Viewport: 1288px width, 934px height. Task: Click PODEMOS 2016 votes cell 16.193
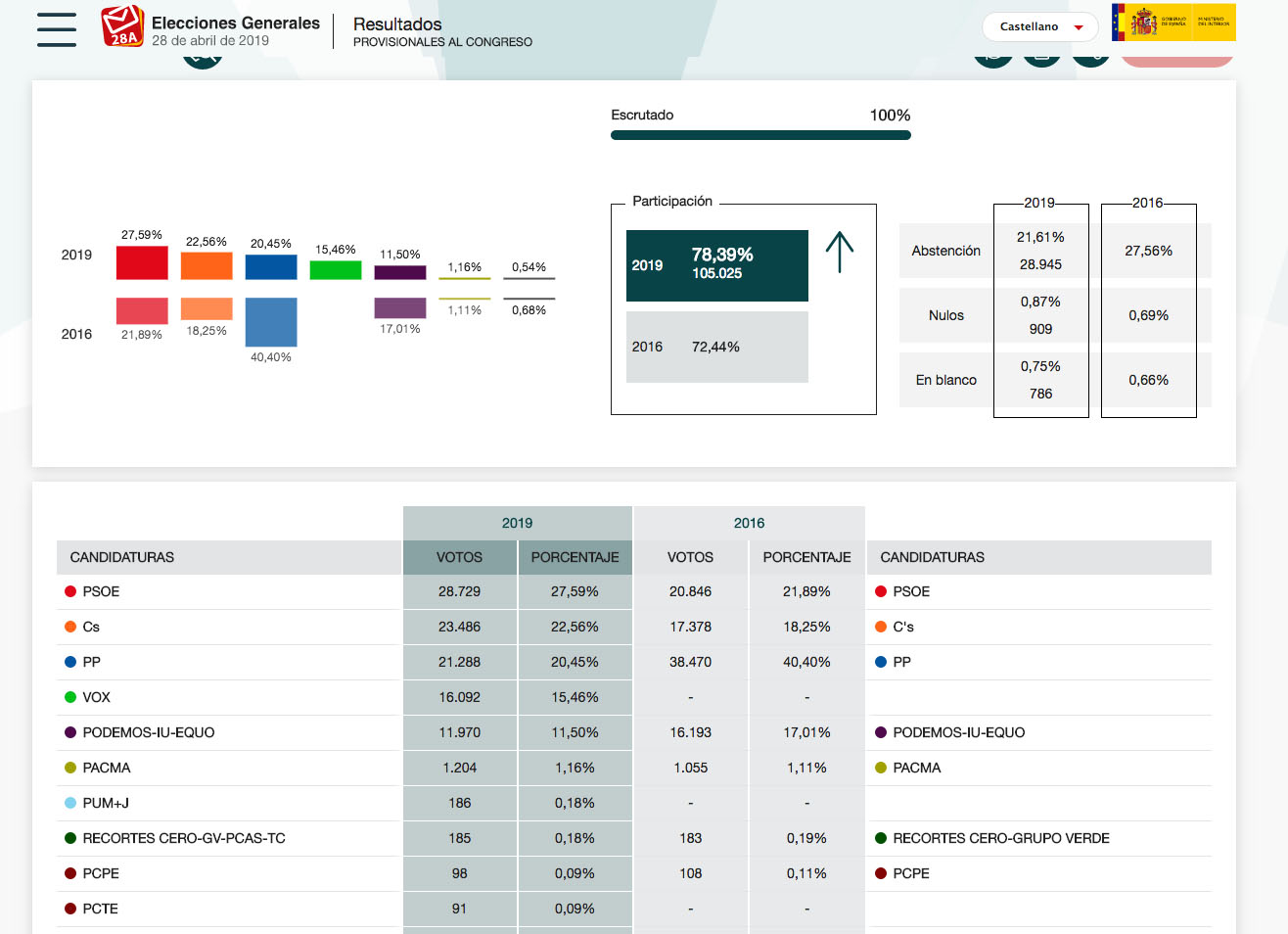691,732
